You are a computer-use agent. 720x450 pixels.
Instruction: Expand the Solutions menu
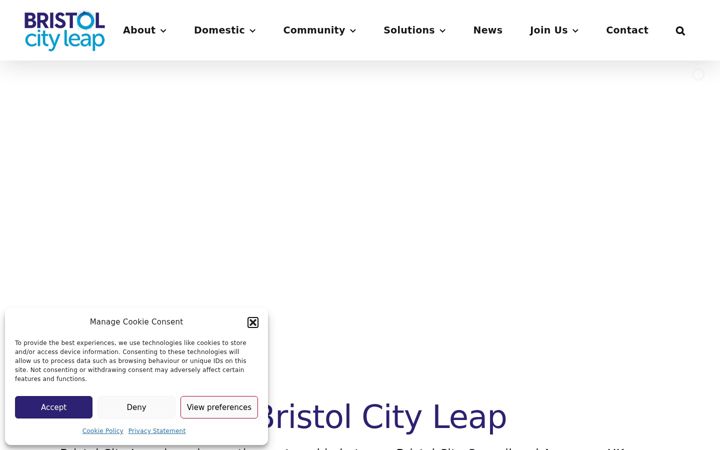point(414,30)
